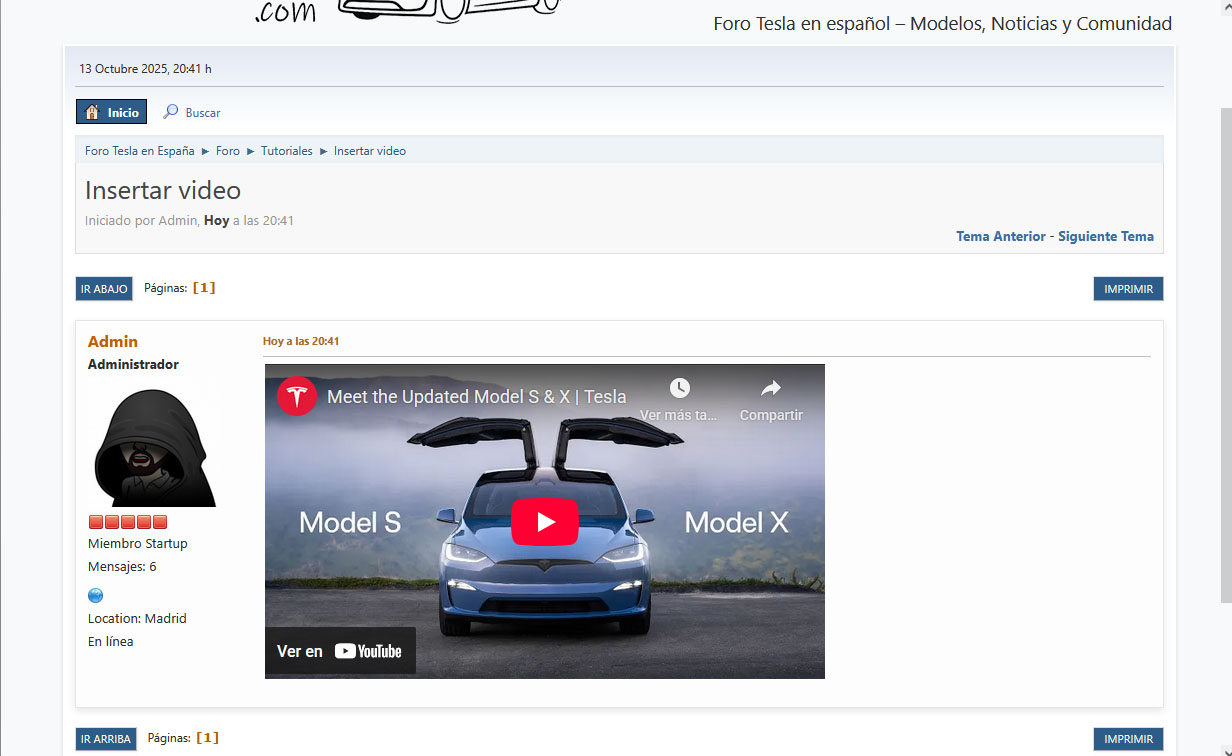This screenshot has width=1232, height=756.
Task: Click the hooded Admin avatar image
Action: [x=154, y=447]
